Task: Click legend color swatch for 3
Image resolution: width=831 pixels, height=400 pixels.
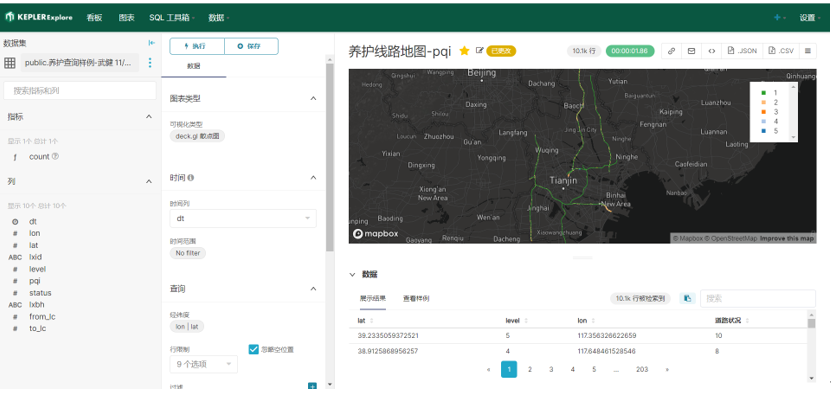Action: coord(763,112)
